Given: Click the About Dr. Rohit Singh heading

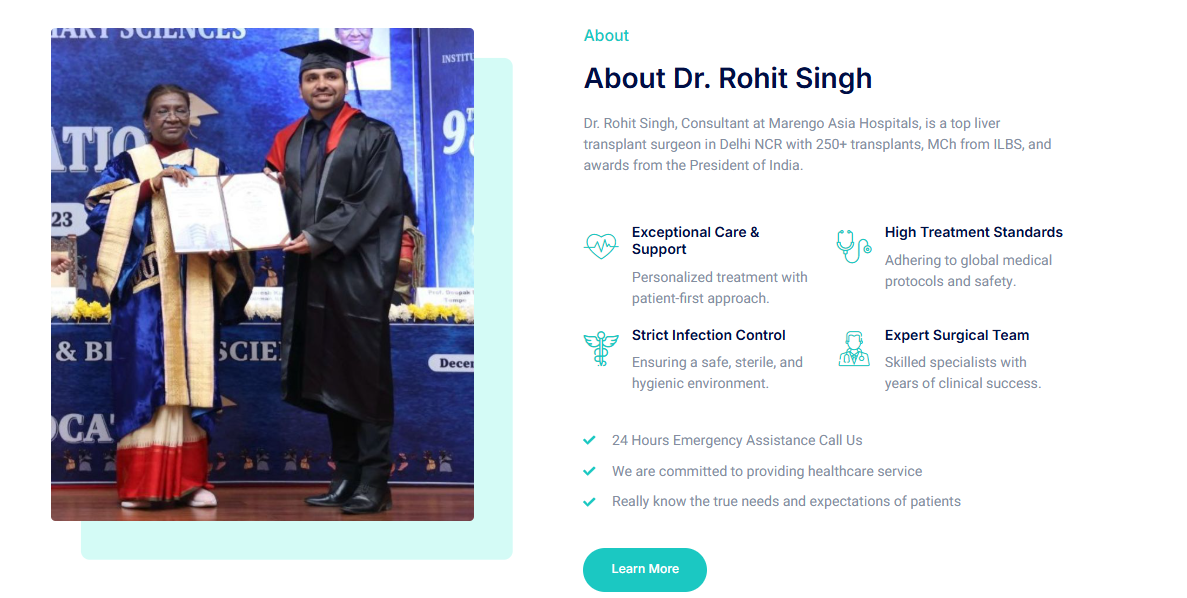Looking at the screenshot, I should [x=727, y=78].
